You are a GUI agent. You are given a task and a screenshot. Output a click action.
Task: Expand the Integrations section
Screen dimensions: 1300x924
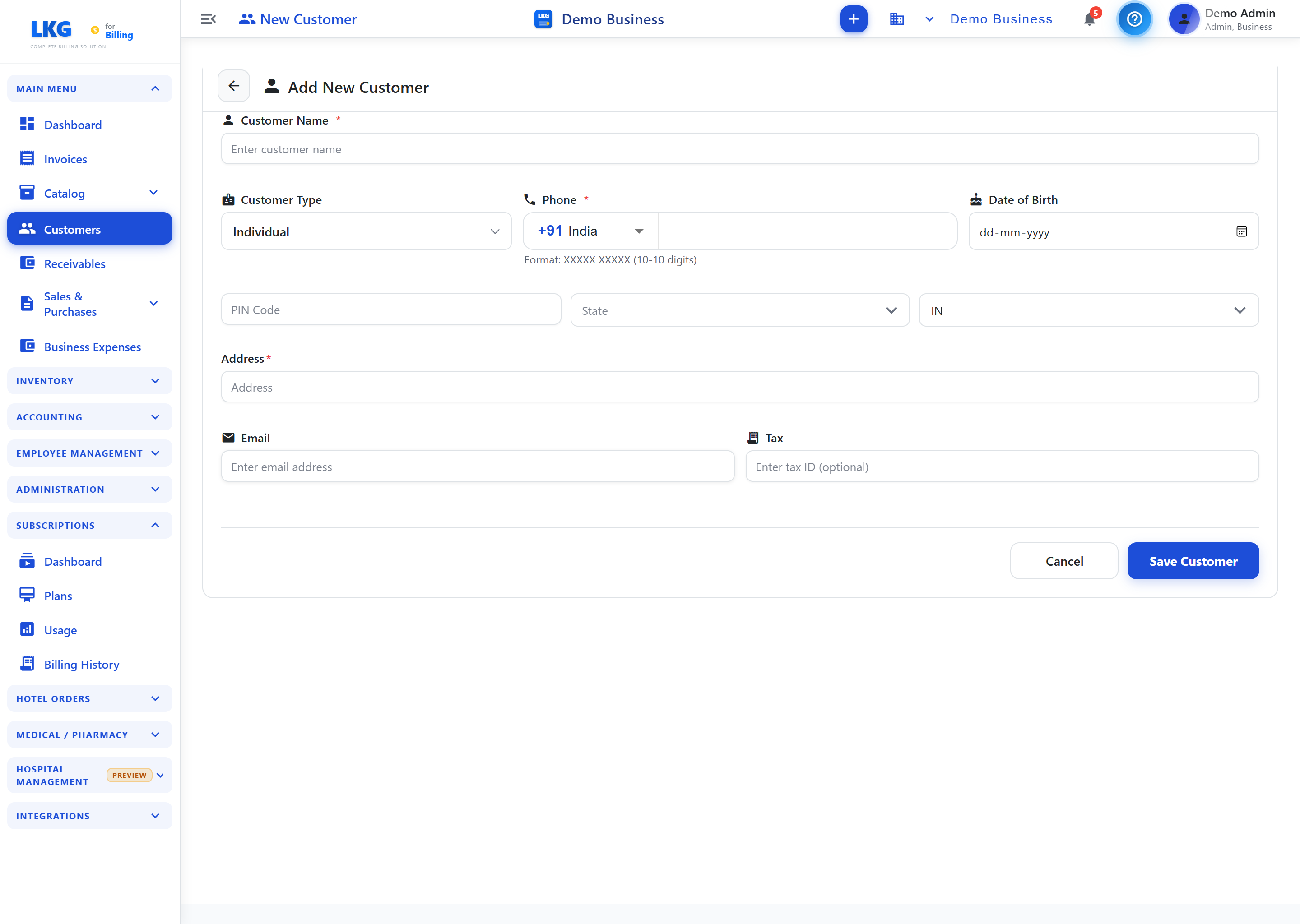click(x=89, y=816)
